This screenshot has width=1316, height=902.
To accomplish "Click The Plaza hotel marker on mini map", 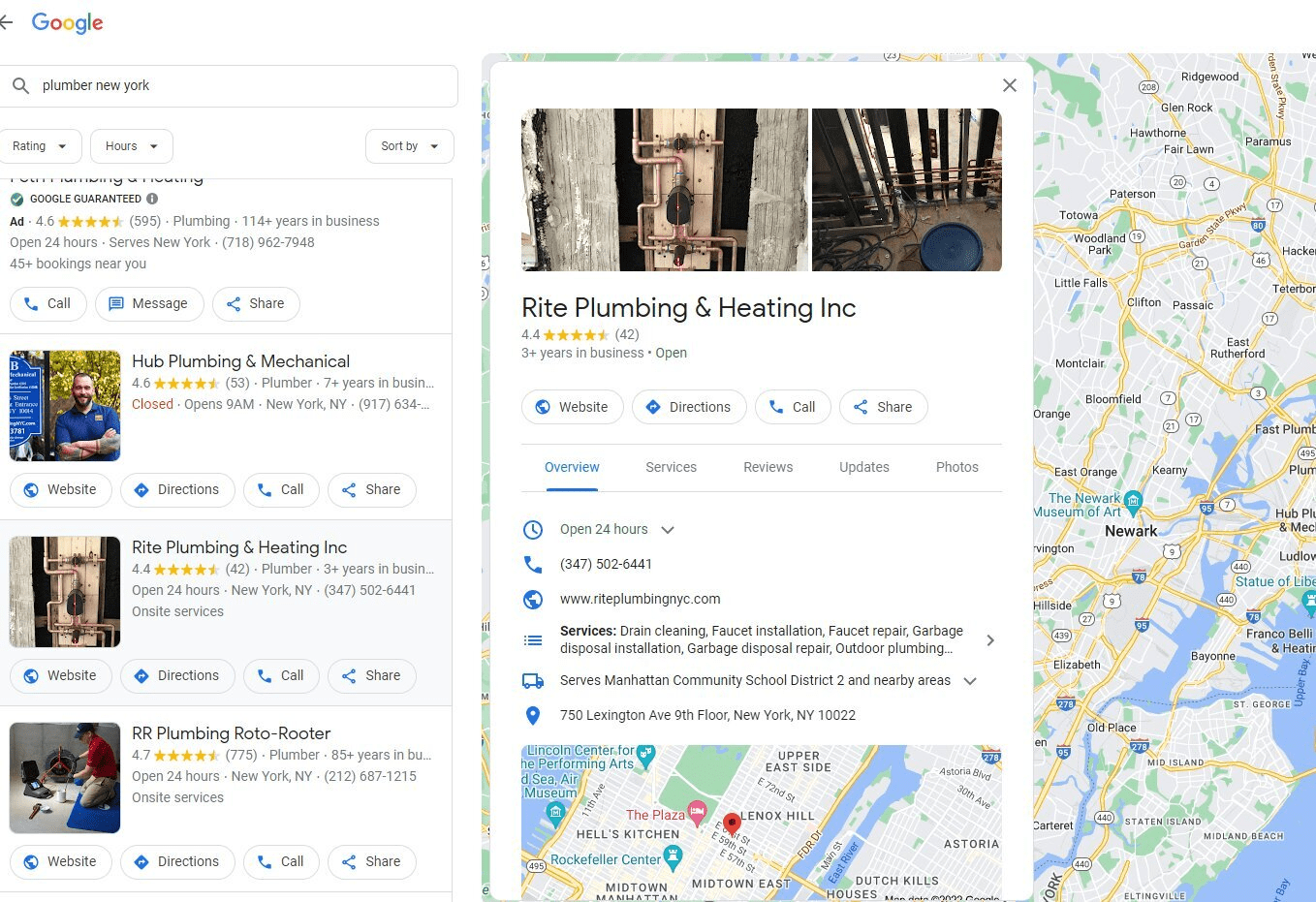I will click(x=696, y=812).
